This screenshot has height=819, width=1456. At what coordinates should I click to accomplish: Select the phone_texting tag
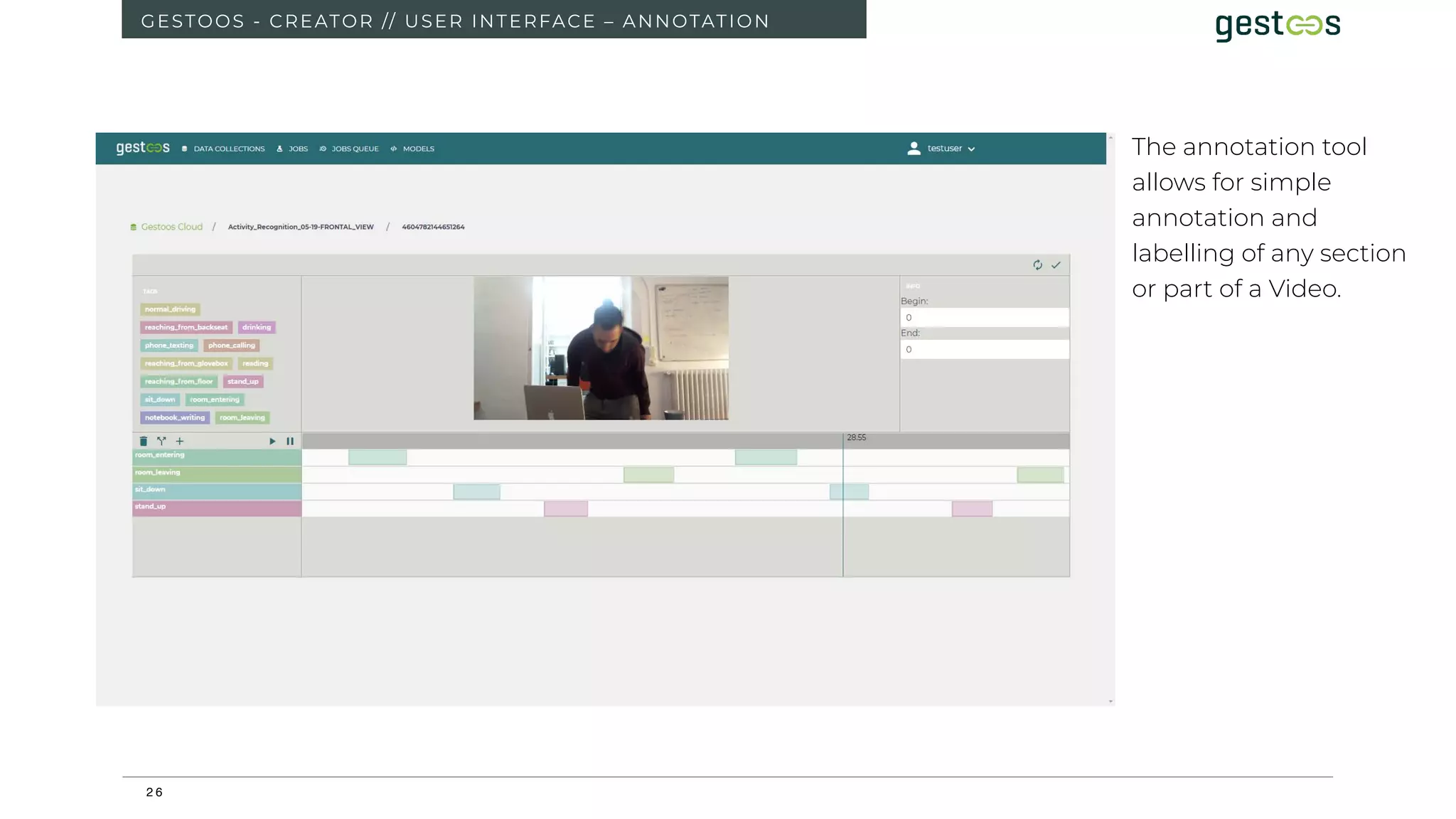point(169,346)
